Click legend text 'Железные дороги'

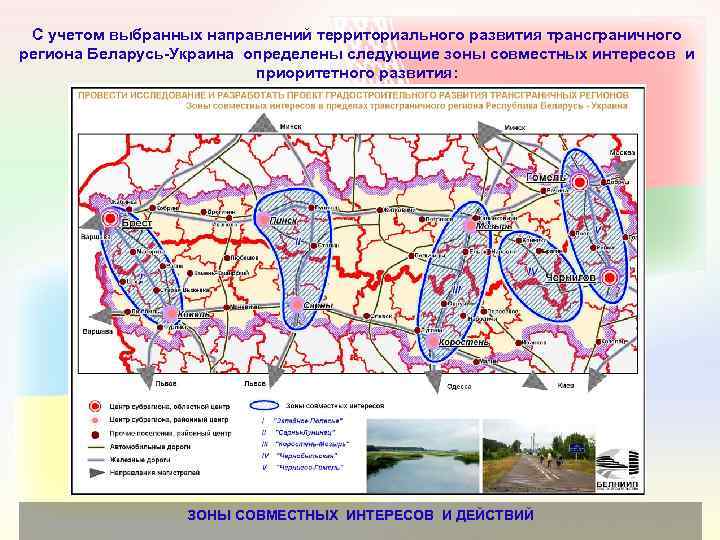point(140,459)
